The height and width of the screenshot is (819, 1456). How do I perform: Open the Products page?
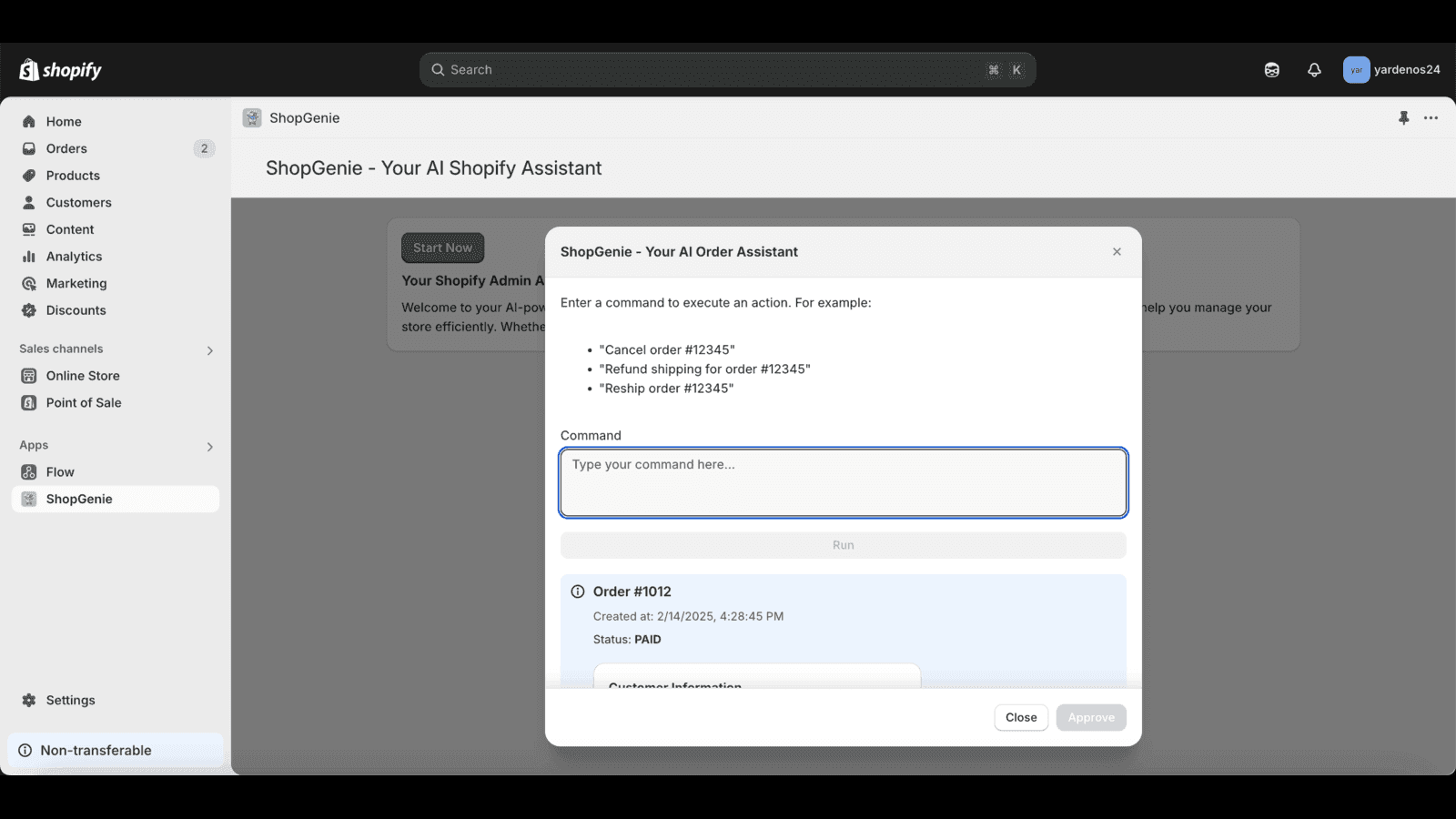tap(73, 176)
